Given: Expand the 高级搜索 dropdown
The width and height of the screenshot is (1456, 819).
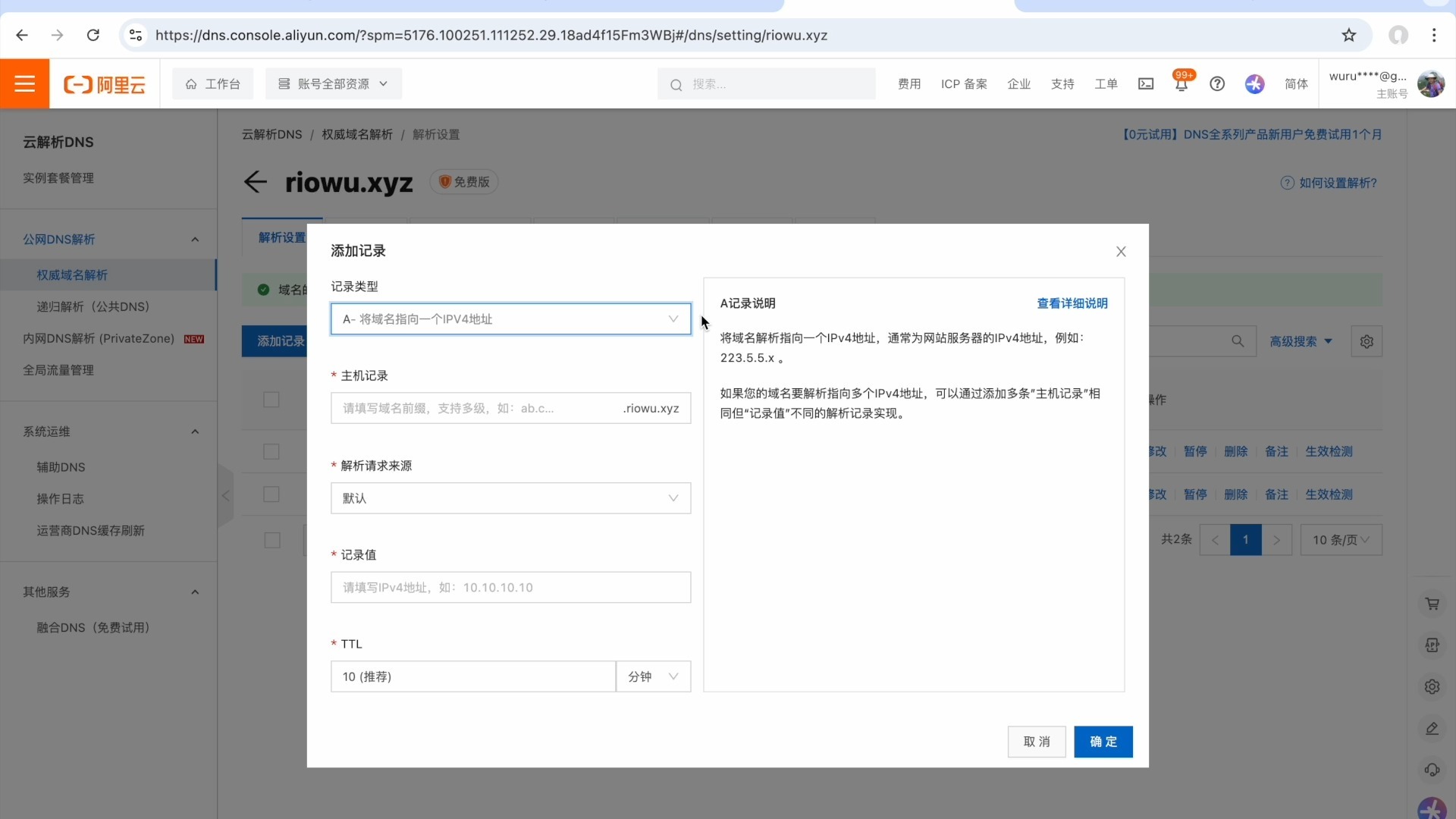Looking at the screenshot, I should coord(1301,341).
